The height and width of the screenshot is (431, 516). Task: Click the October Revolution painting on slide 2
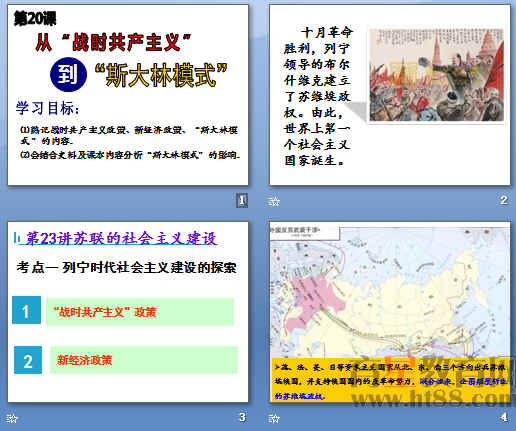tap(436, 75)
